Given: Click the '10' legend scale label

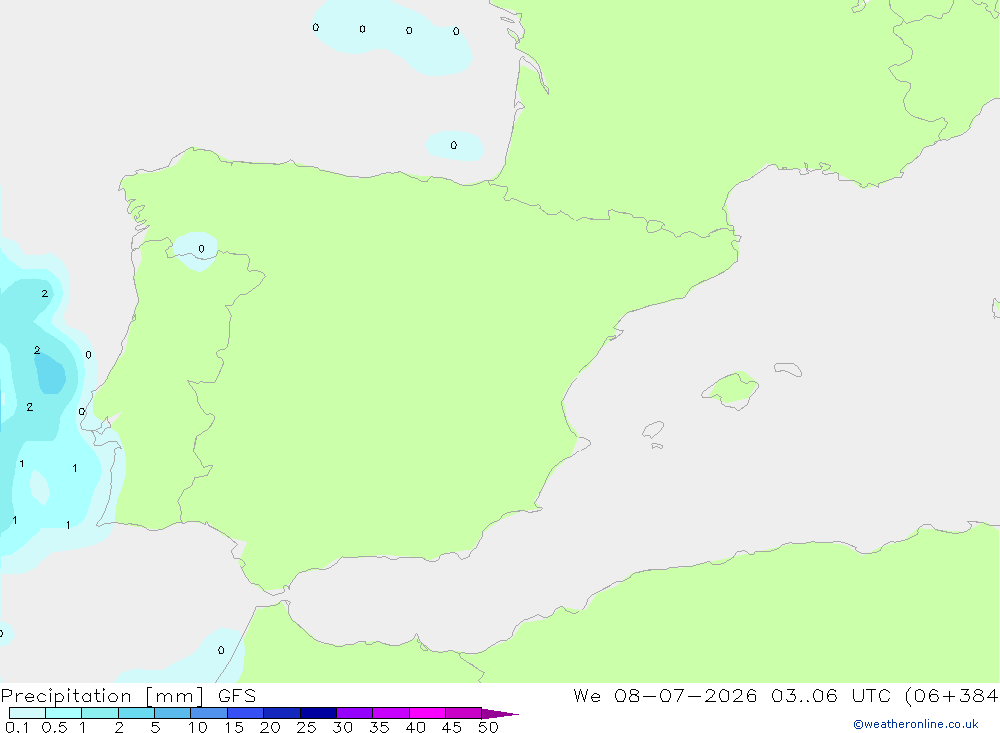Looking at the screenshot, I should tap(198, 727).
